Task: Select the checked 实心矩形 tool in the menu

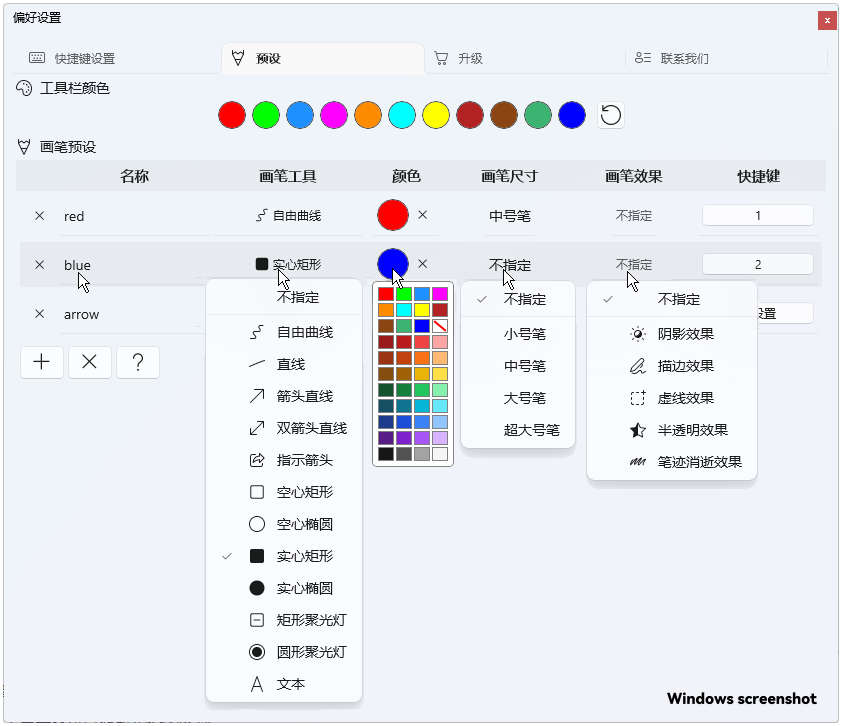Action: [x=284, y=556]
